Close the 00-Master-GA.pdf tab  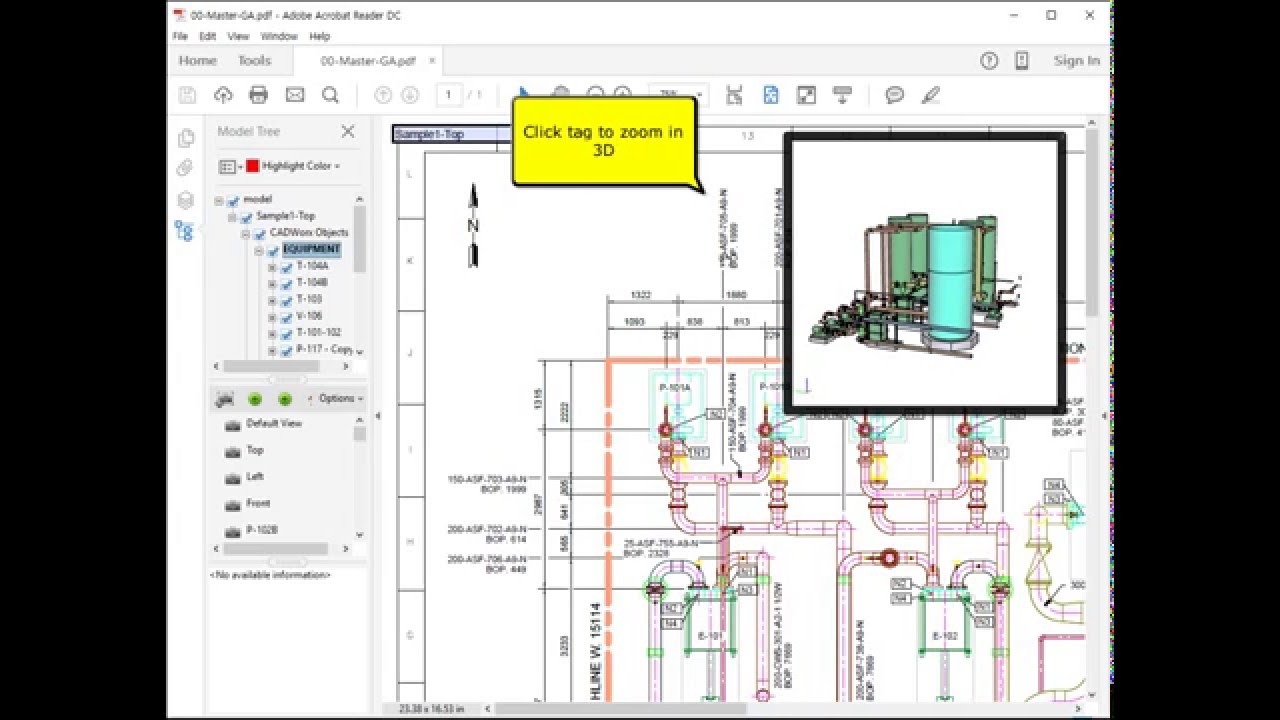click(432, 60)
